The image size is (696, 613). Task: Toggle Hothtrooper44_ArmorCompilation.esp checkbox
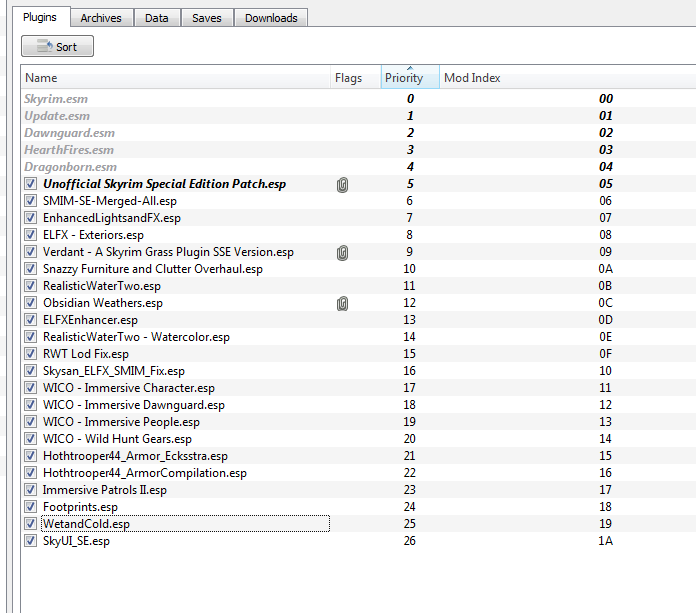tap(30, 473)
